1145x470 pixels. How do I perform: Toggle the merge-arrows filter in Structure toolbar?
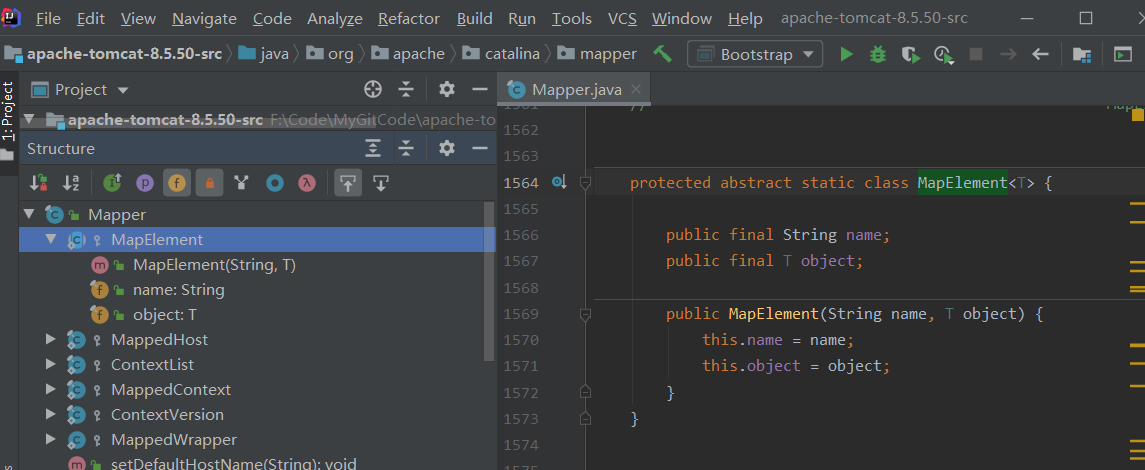[x=241, y=182]
